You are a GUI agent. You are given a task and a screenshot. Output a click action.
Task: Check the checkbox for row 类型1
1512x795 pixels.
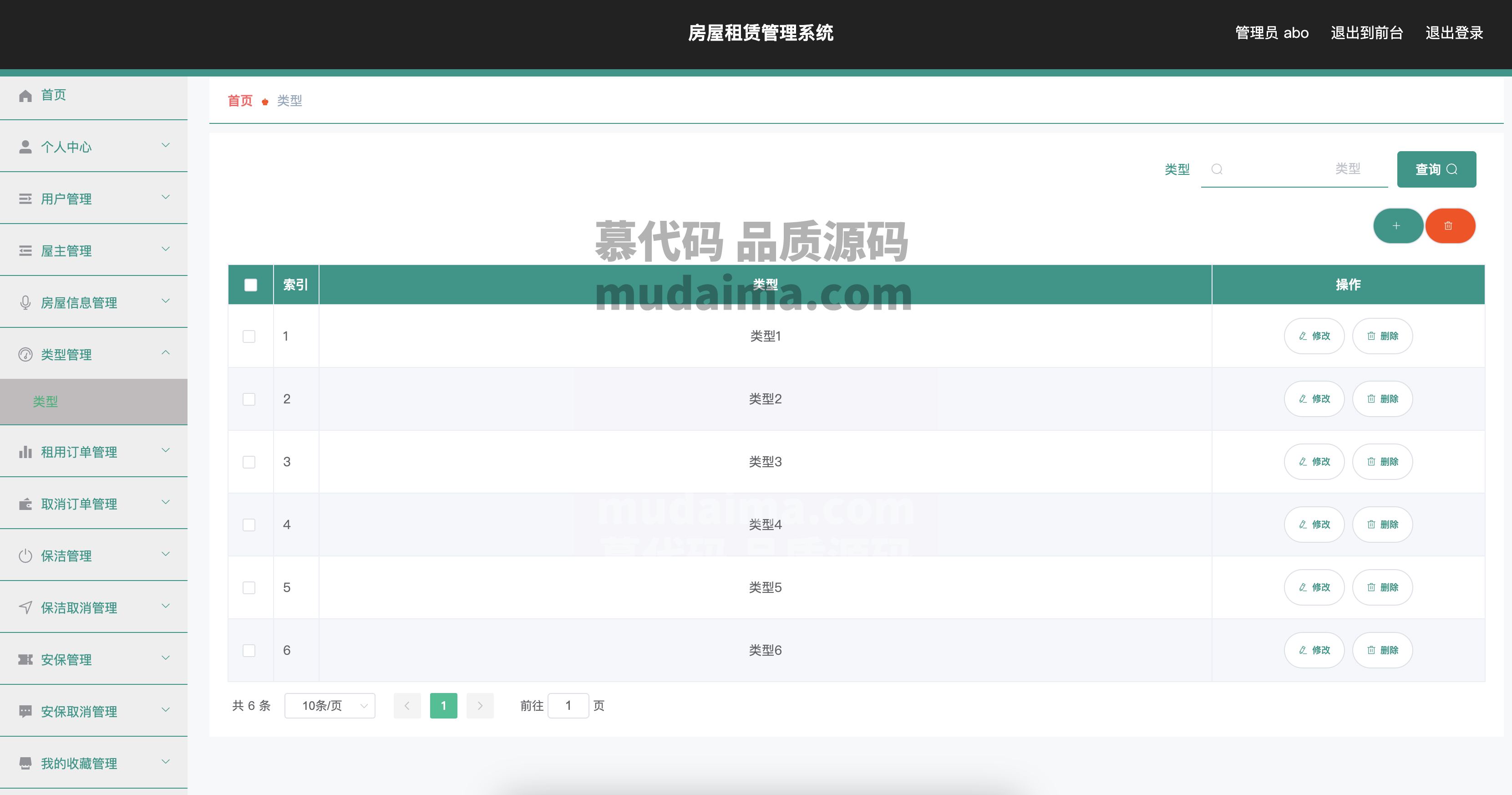click(249, 336)
